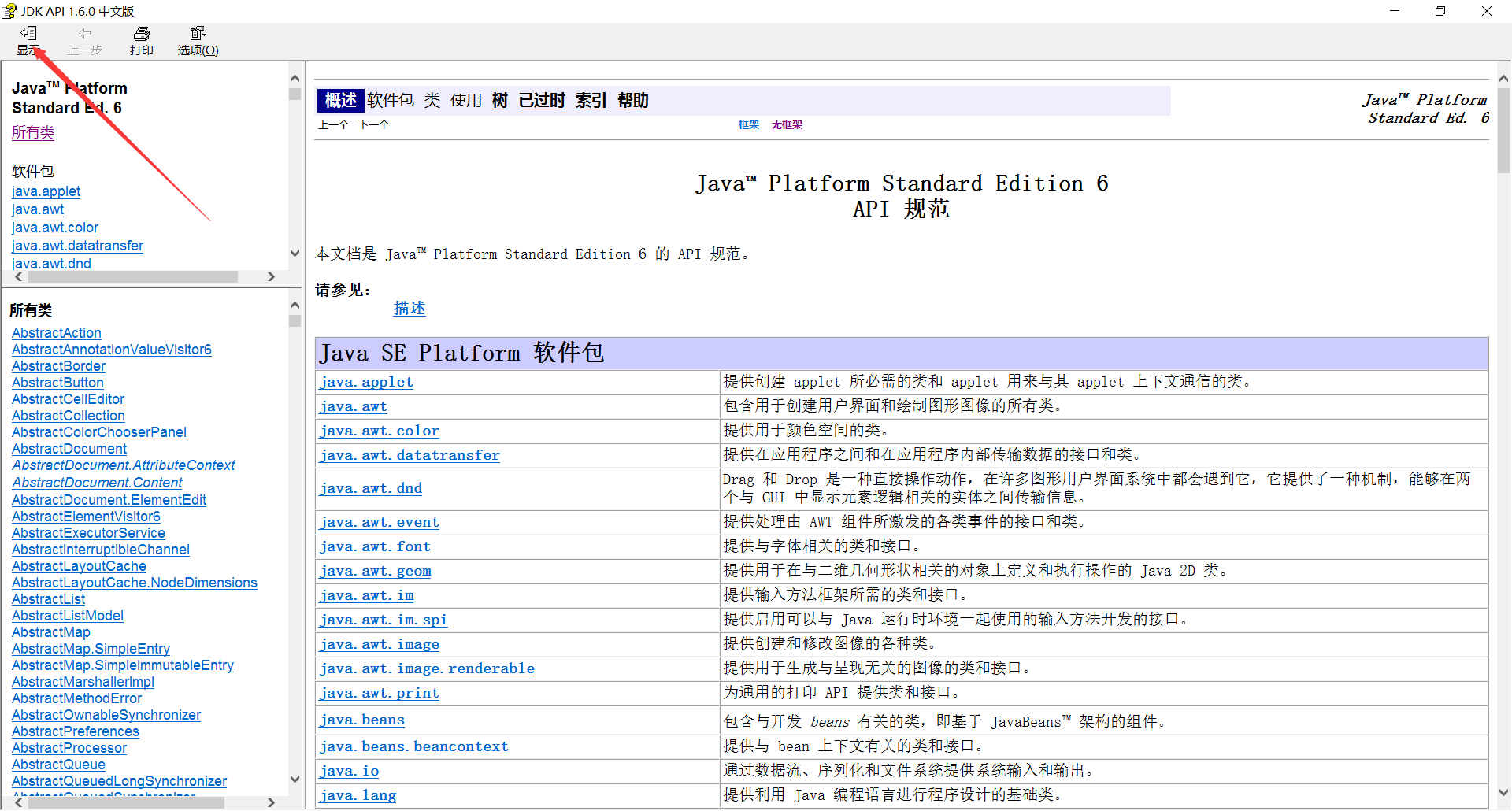Screen dimensions: 1512x811
Task: Open java.awt.font package in main table
Action: [375, 546]
